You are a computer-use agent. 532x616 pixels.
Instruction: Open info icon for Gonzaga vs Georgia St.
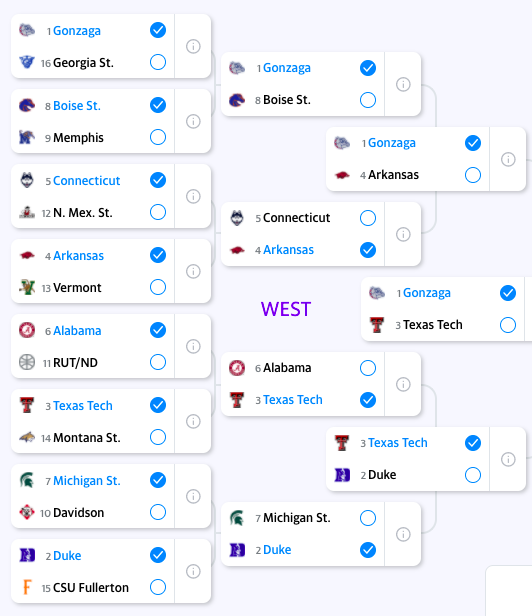193,46
